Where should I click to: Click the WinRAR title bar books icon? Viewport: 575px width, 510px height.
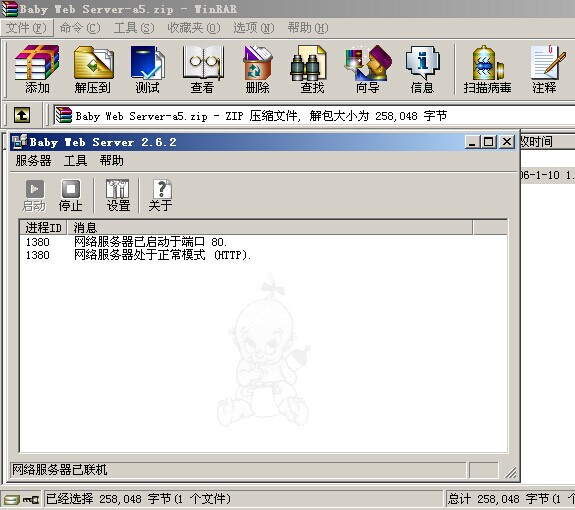coord(9,9)
